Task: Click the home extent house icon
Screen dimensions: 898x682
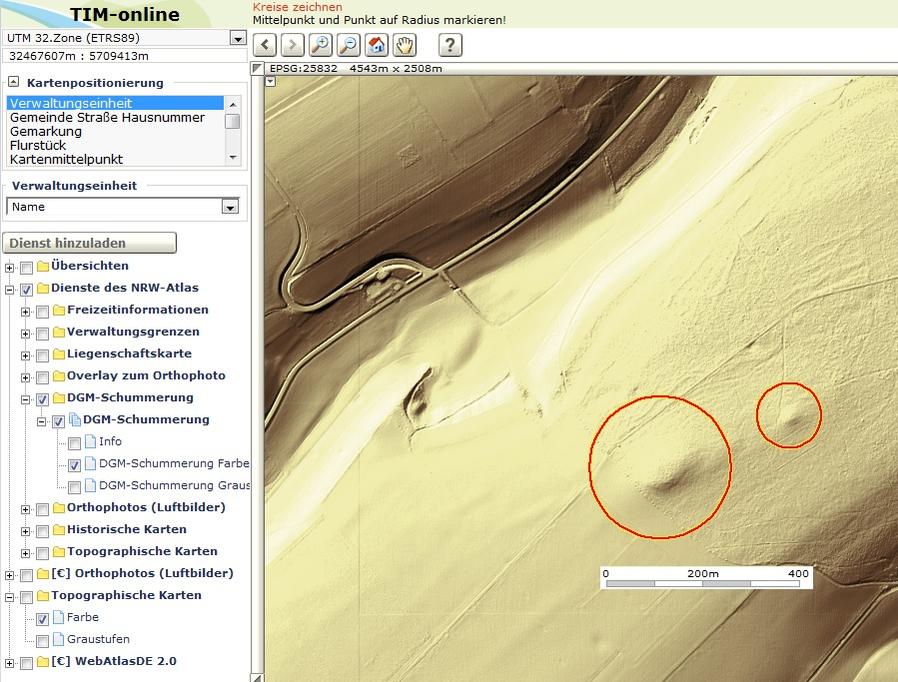Action: (376, 44)
